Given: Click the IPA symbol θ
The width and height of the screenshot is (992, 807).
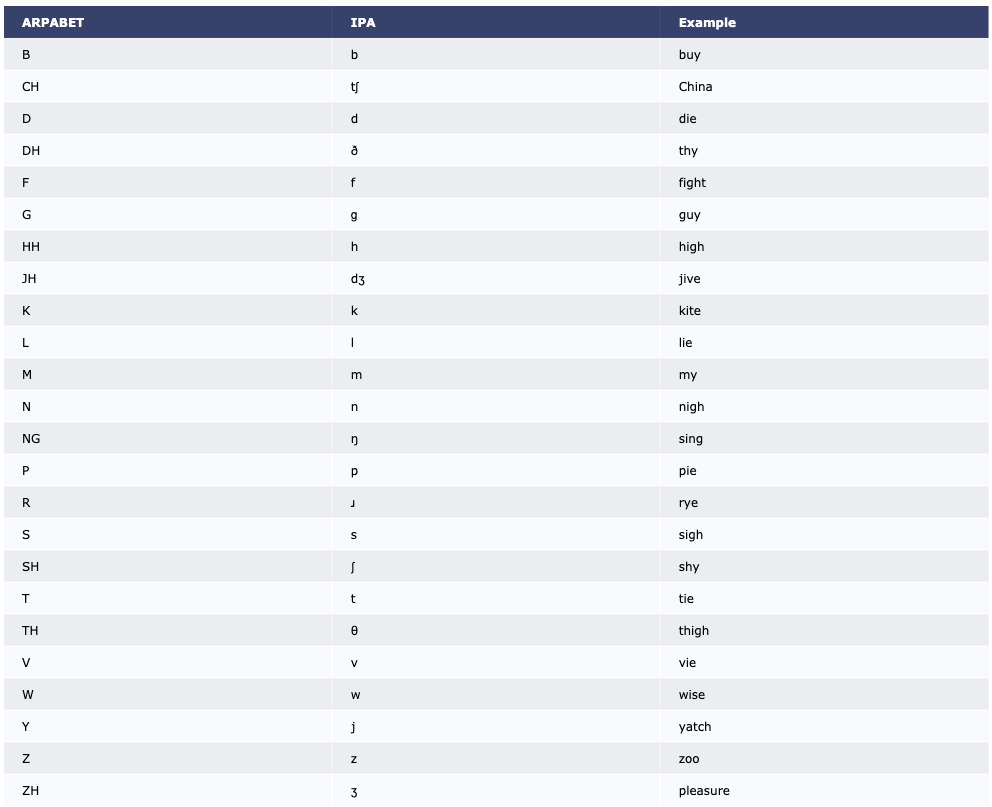Looking at the screenshot, I should [354, 631].
